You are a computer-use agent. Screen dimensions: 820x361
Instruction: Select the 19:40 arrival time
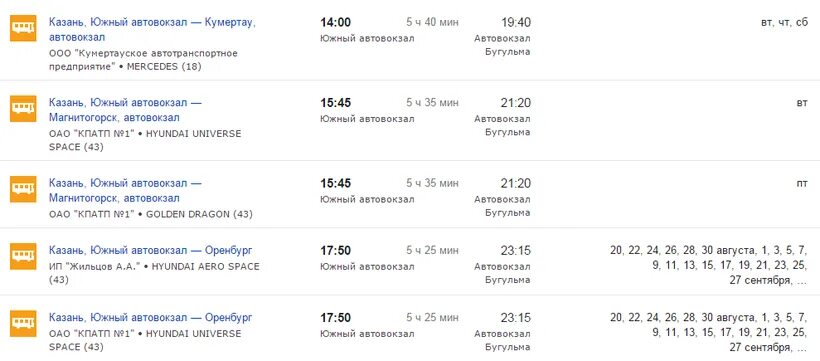[516, 22]
